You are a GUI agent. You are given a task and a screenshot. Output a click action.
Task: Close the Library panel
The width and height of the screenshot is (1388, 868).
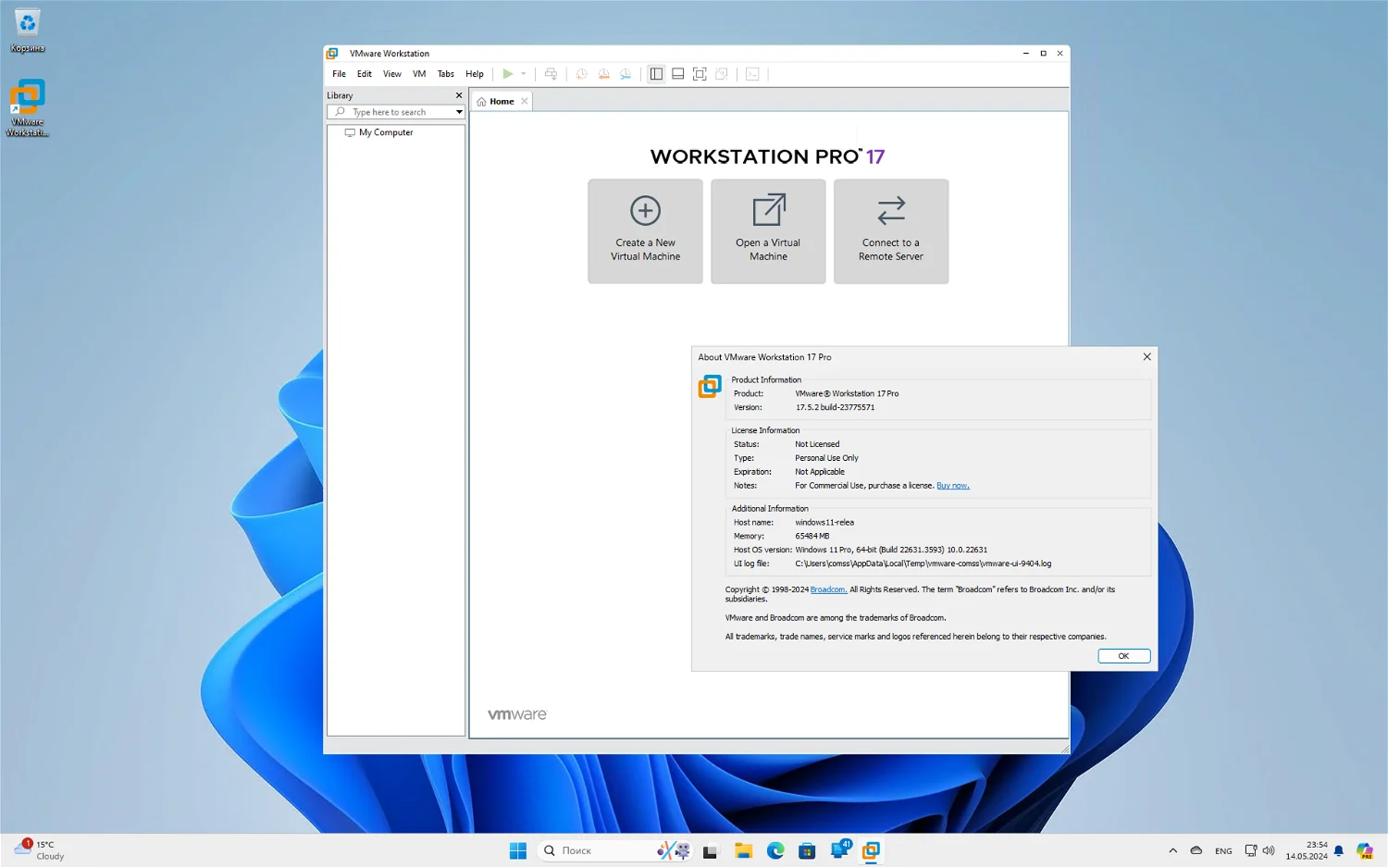[459, 95]
